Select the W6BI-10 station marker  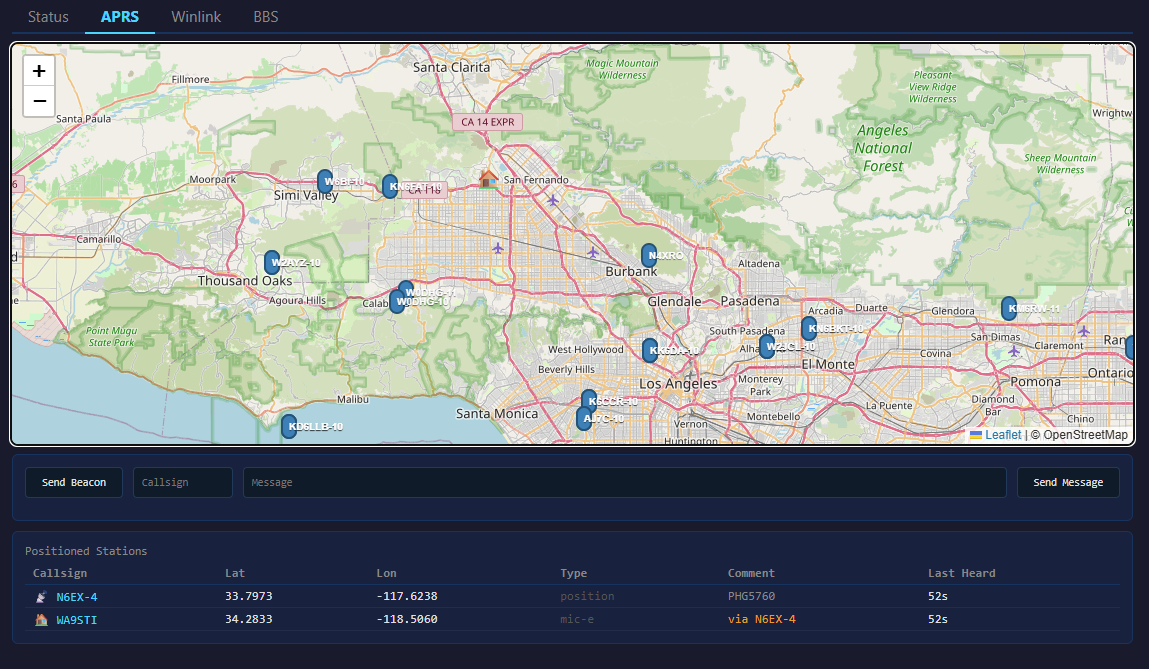(325, 181)
